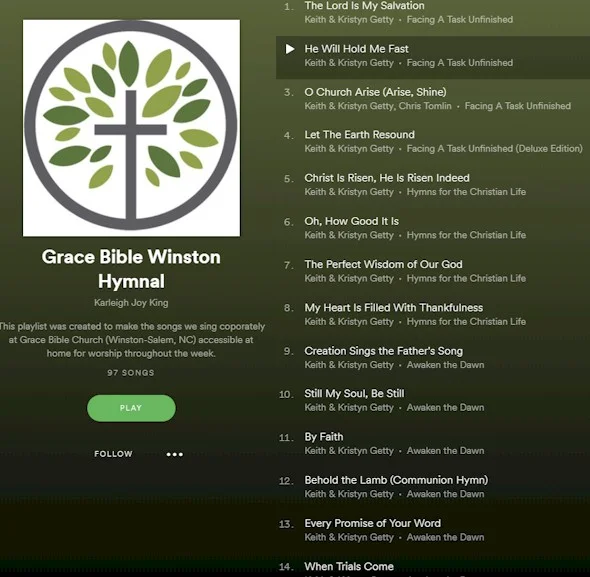The height and width of the screenshot is (577, 590).
Task: Click the play icon beside He Will Hold Me Fast
Action: [290, 49]
